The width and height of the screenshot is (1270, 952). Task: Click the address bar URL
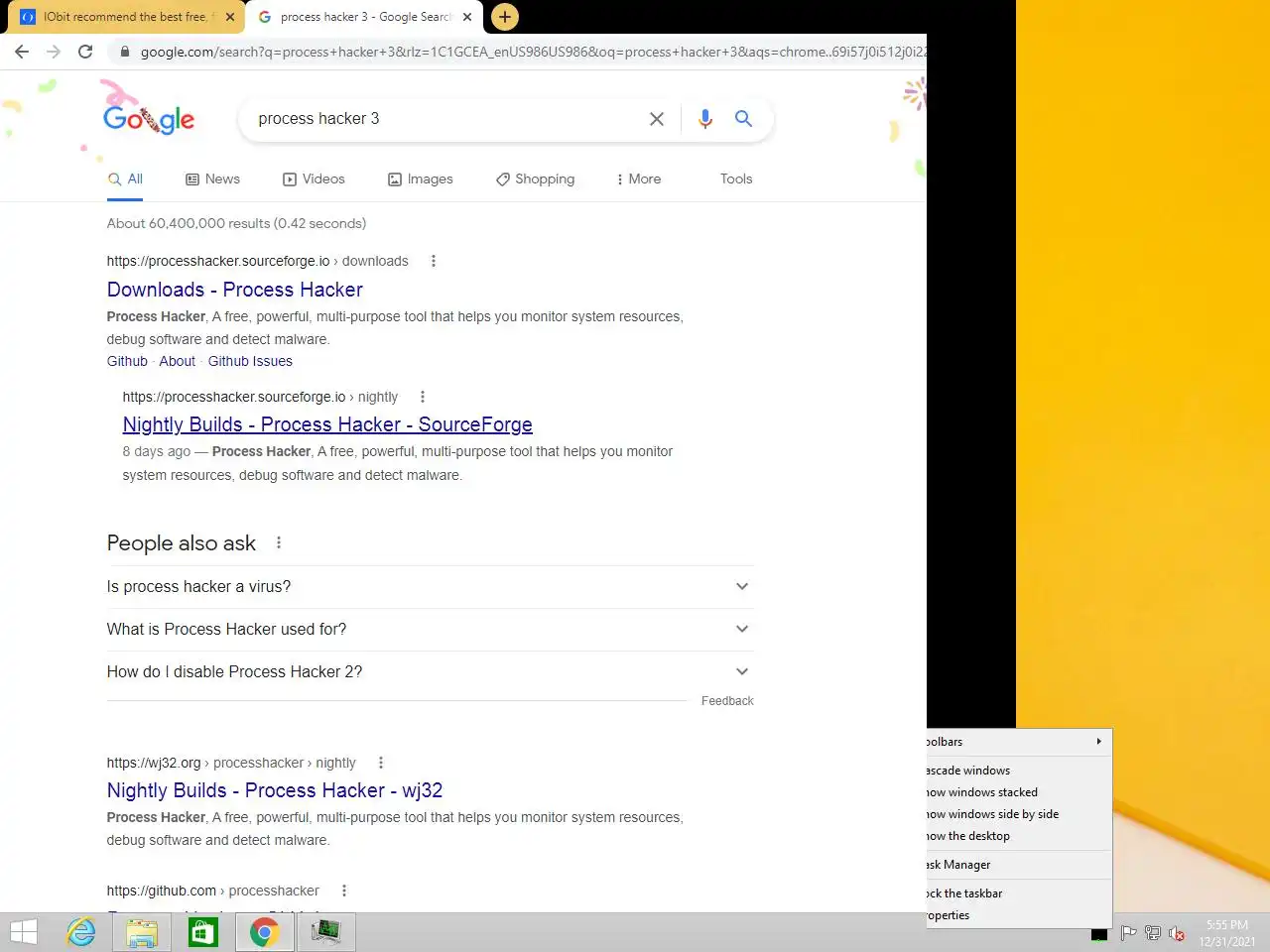click(x=533, y=52)
